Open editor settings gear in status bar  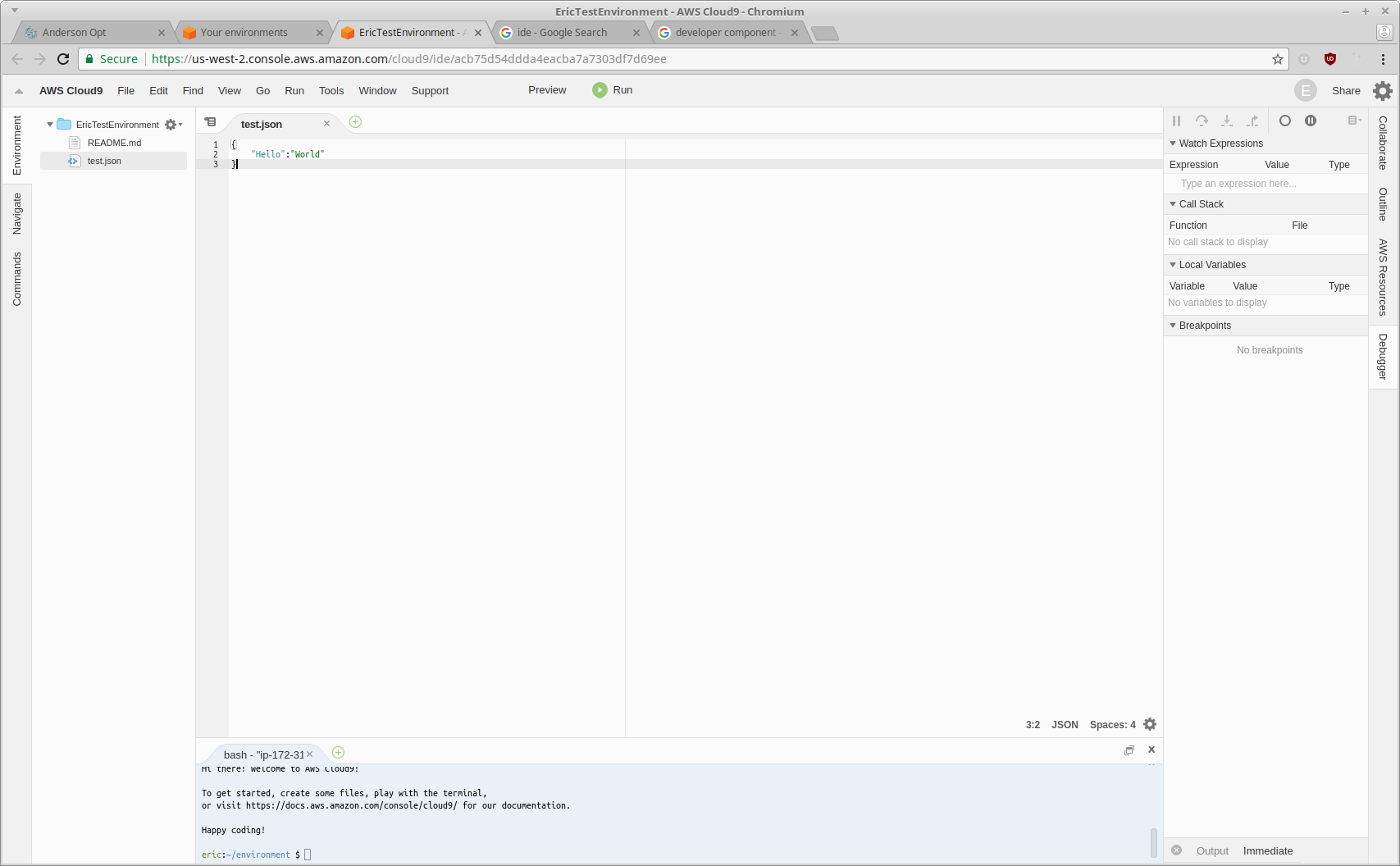point(1150,724)
